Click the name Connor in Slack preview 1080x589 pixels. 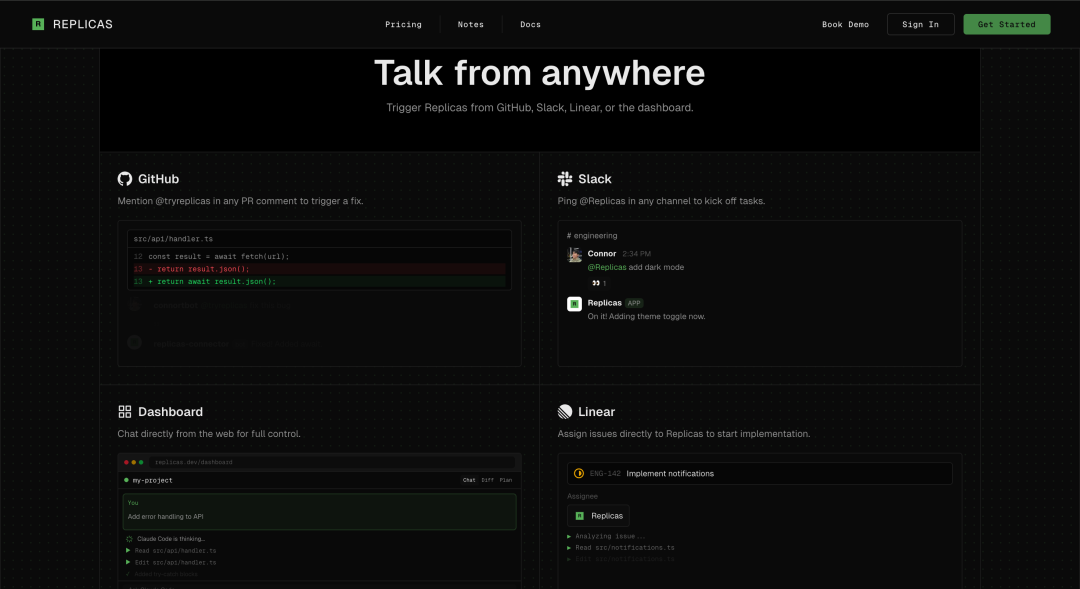pos(601,254)
